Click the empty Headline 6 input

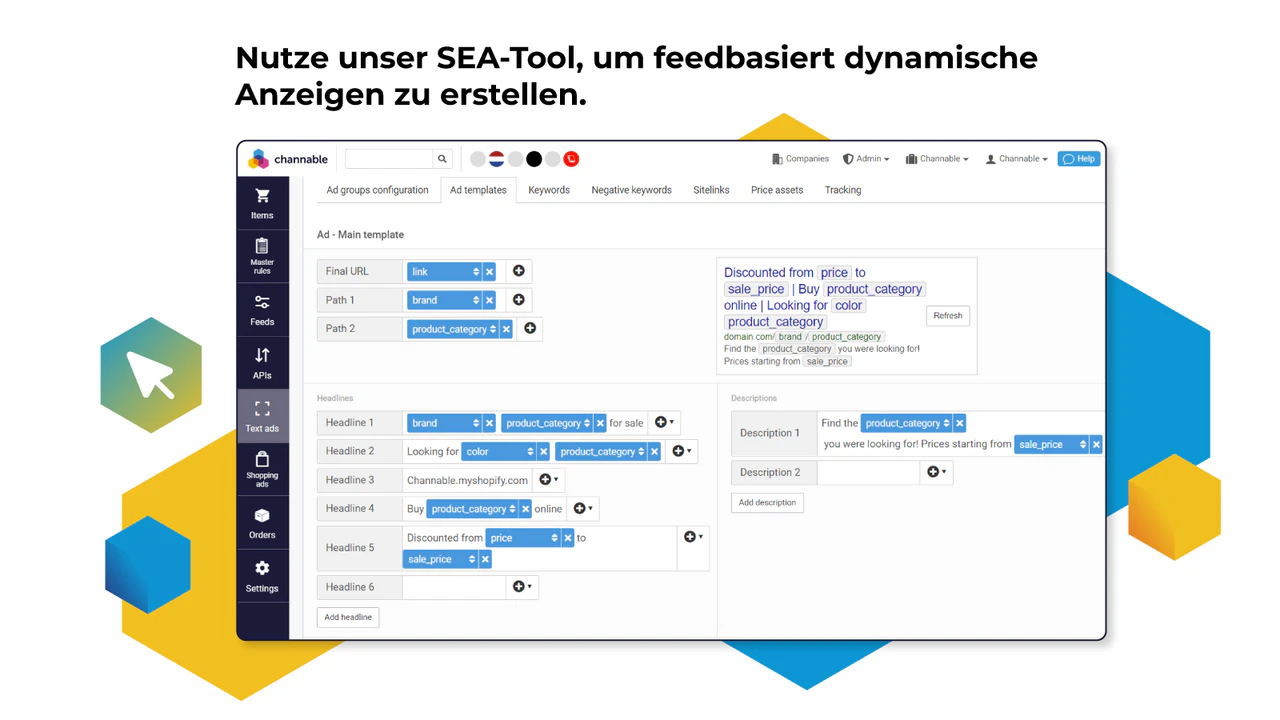[x=454, y=587]
